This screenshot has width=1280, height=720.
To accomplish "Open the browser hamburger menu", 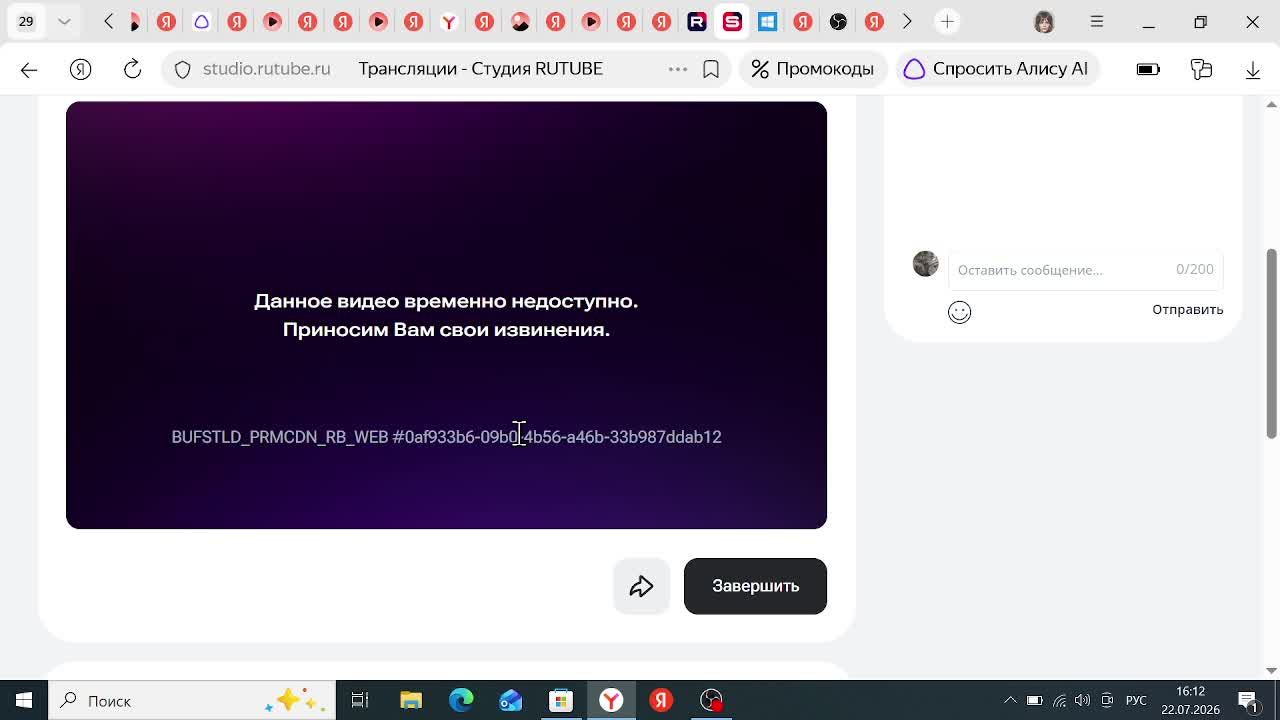I will [x=1097, y=21].
